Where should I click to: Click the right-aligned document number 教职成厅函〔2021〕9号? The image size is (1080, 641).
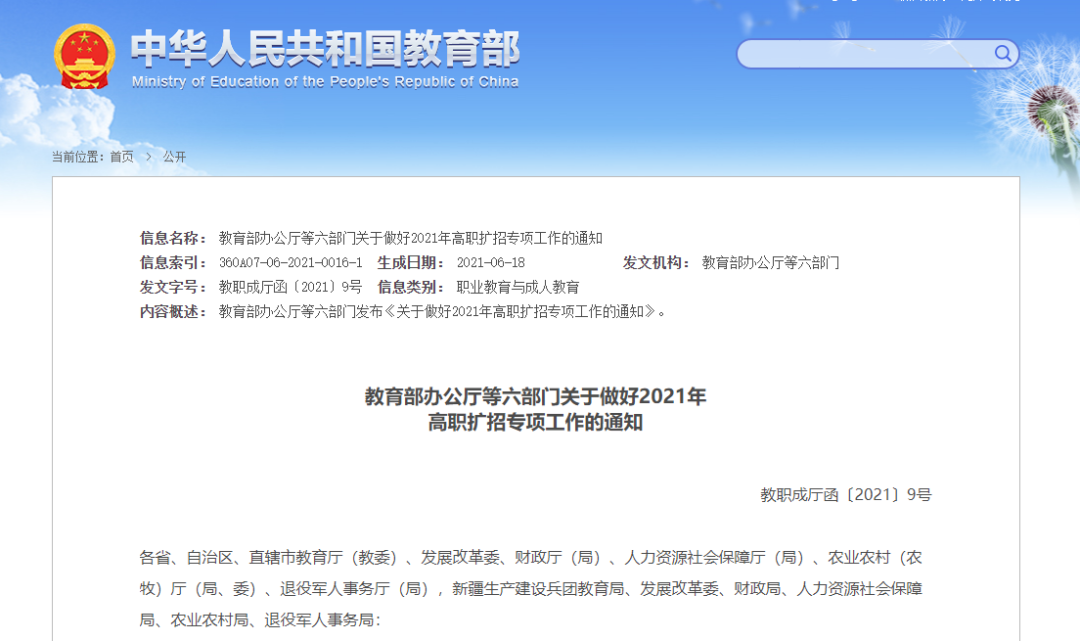[x=845, y=494]
